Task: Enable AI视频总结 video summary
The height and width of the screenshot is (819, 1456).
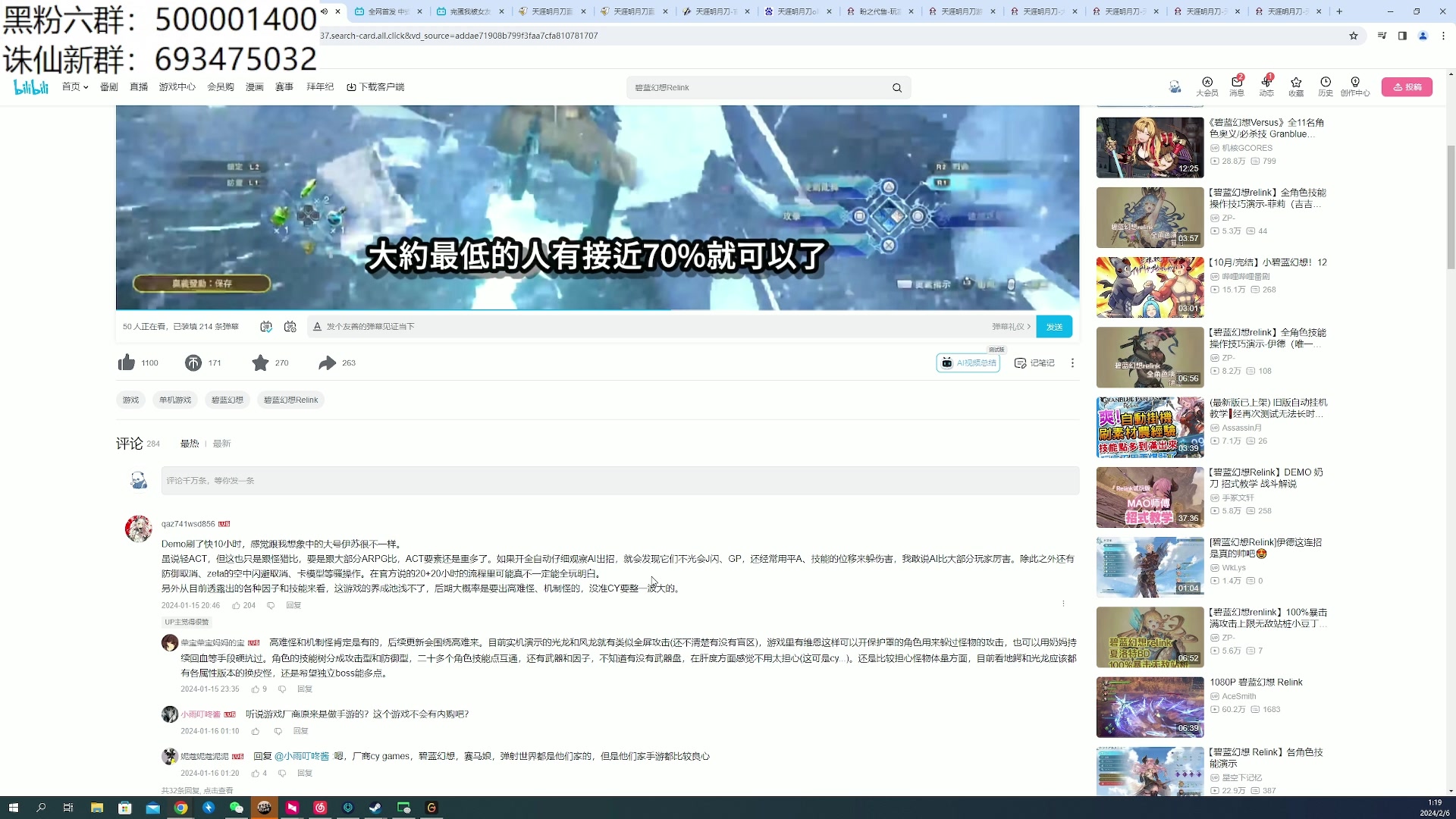Action: (x=968, y=362)
